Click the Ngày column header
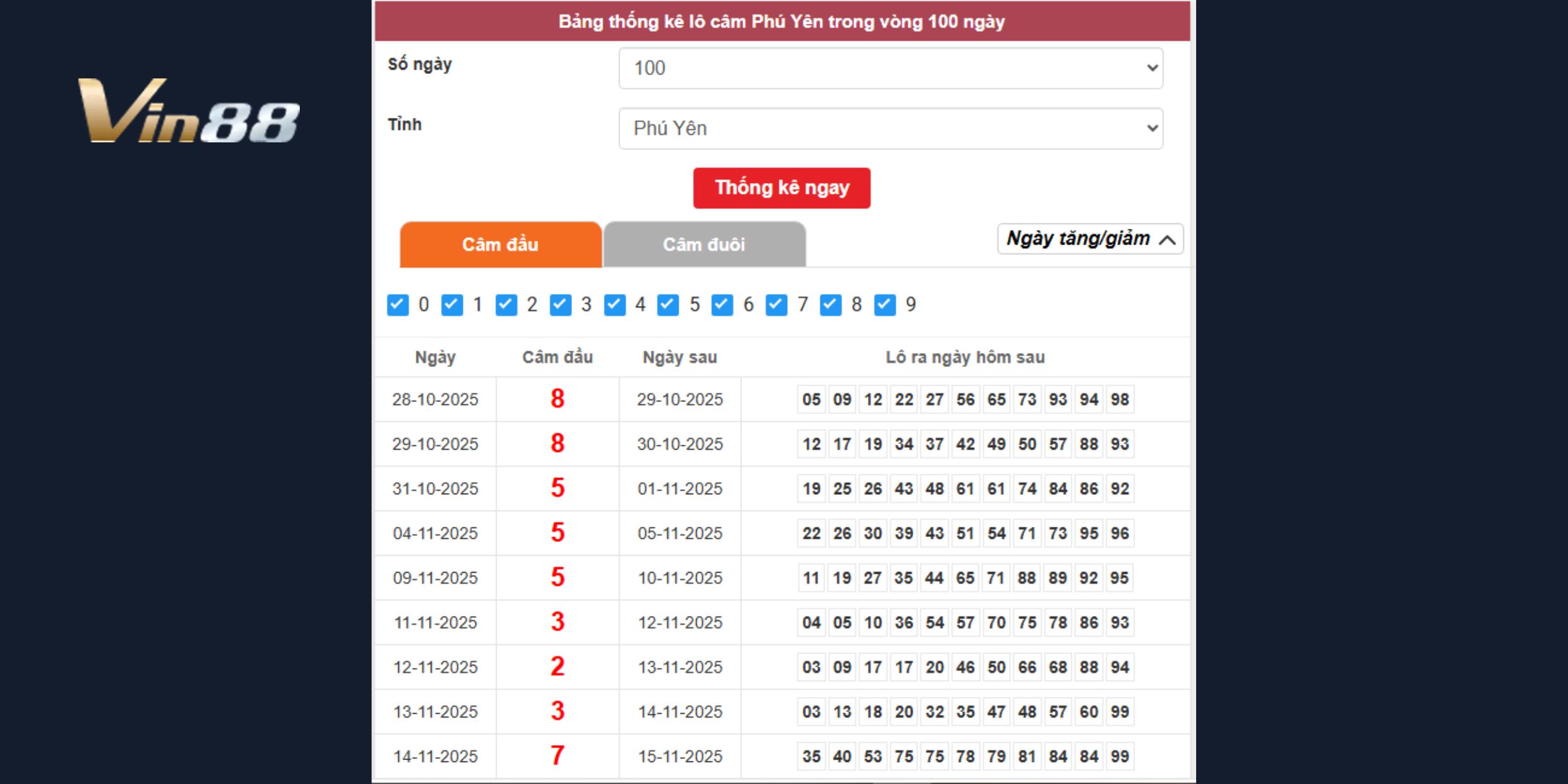This screenshot has height=784, width=1568. [x=435, y=358]
